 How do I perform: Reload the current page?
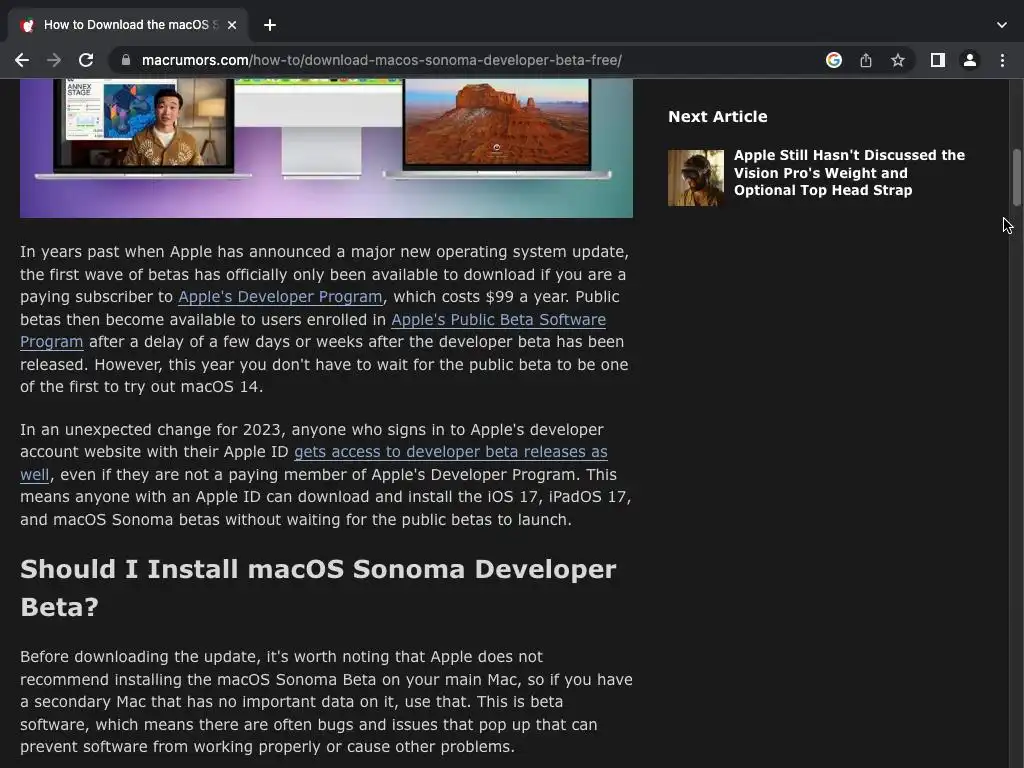click(x=86, y=60)
